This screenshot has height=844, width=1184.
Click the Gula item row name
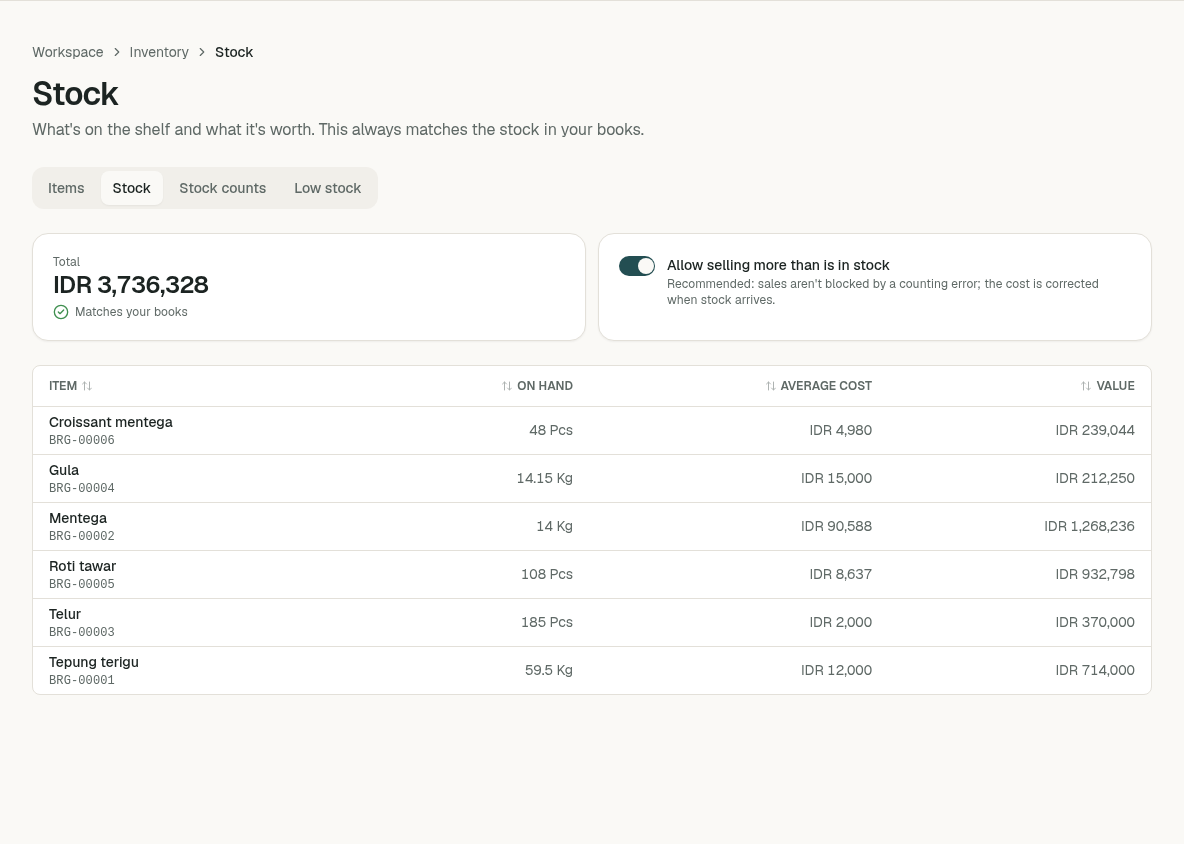(x=64, y=470)
